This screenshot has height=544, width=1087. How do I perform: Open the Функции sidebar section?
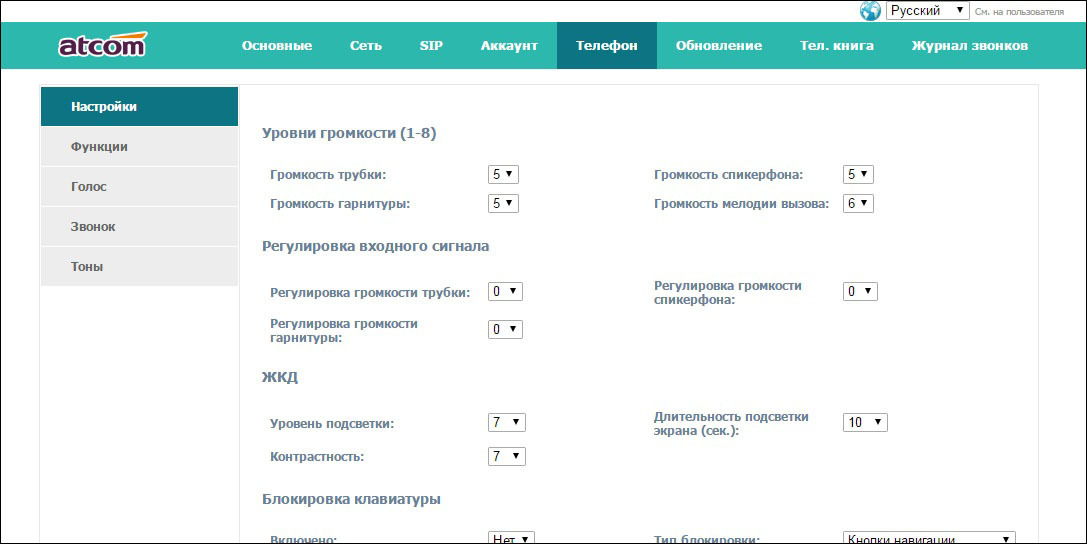coord(139,147)
